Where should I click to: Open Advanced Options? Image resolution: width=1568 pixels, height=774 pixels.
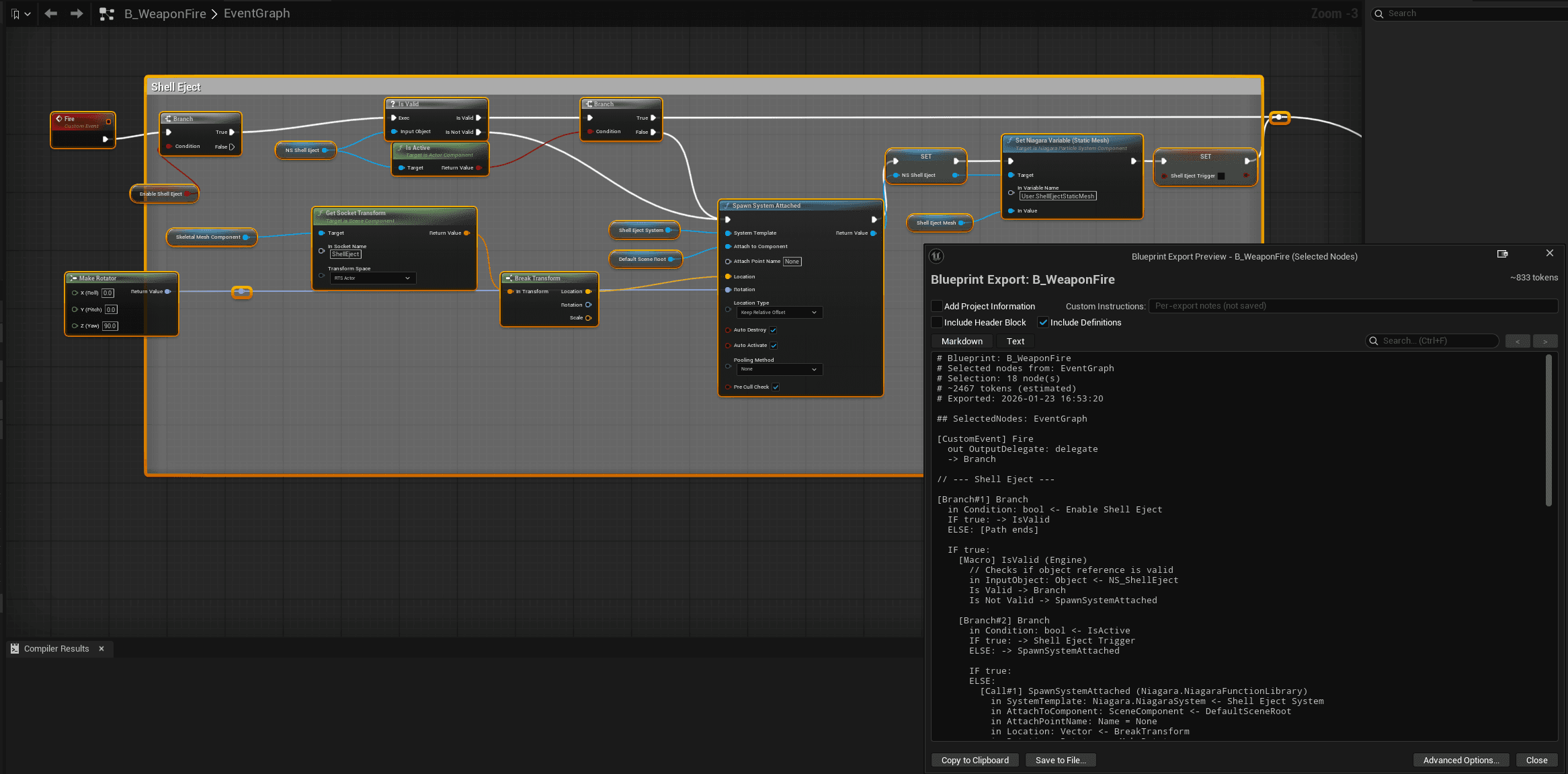point(1460,760)
